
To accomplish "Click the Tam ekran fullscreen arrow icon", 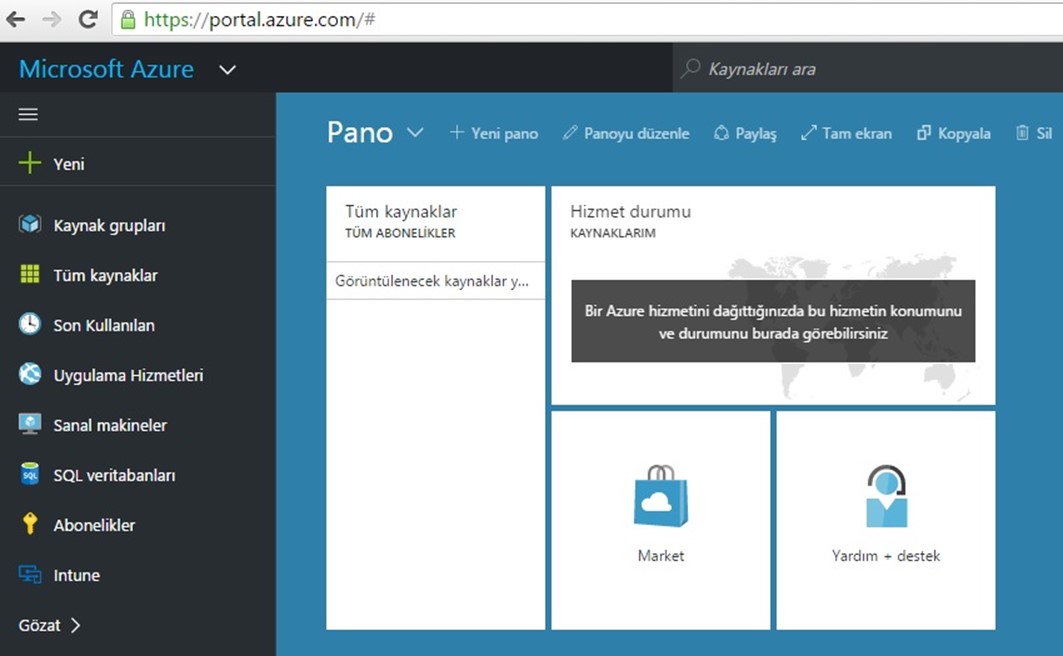I will (x=808, y=133).
